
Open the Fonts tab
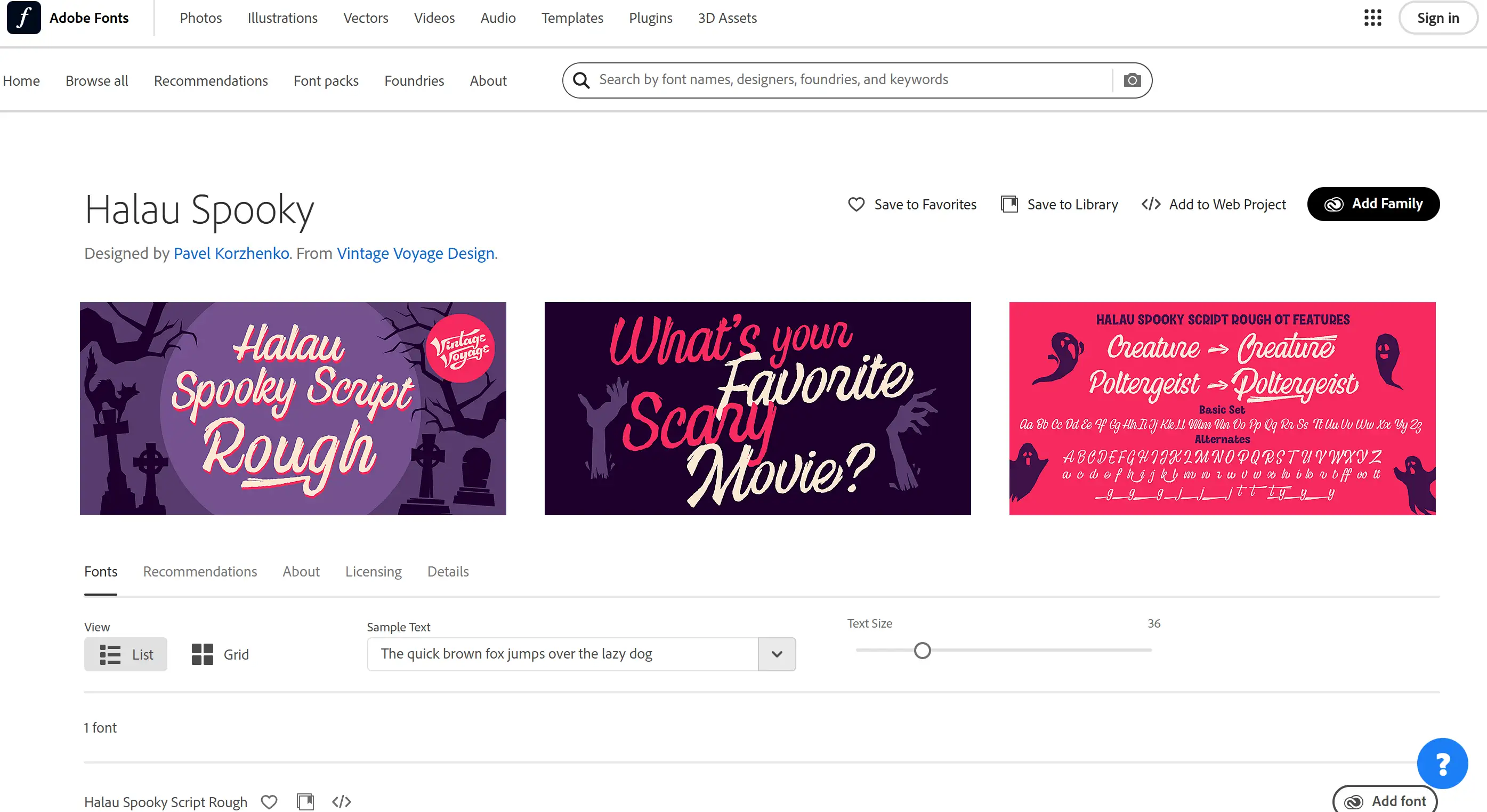[101, 572]
